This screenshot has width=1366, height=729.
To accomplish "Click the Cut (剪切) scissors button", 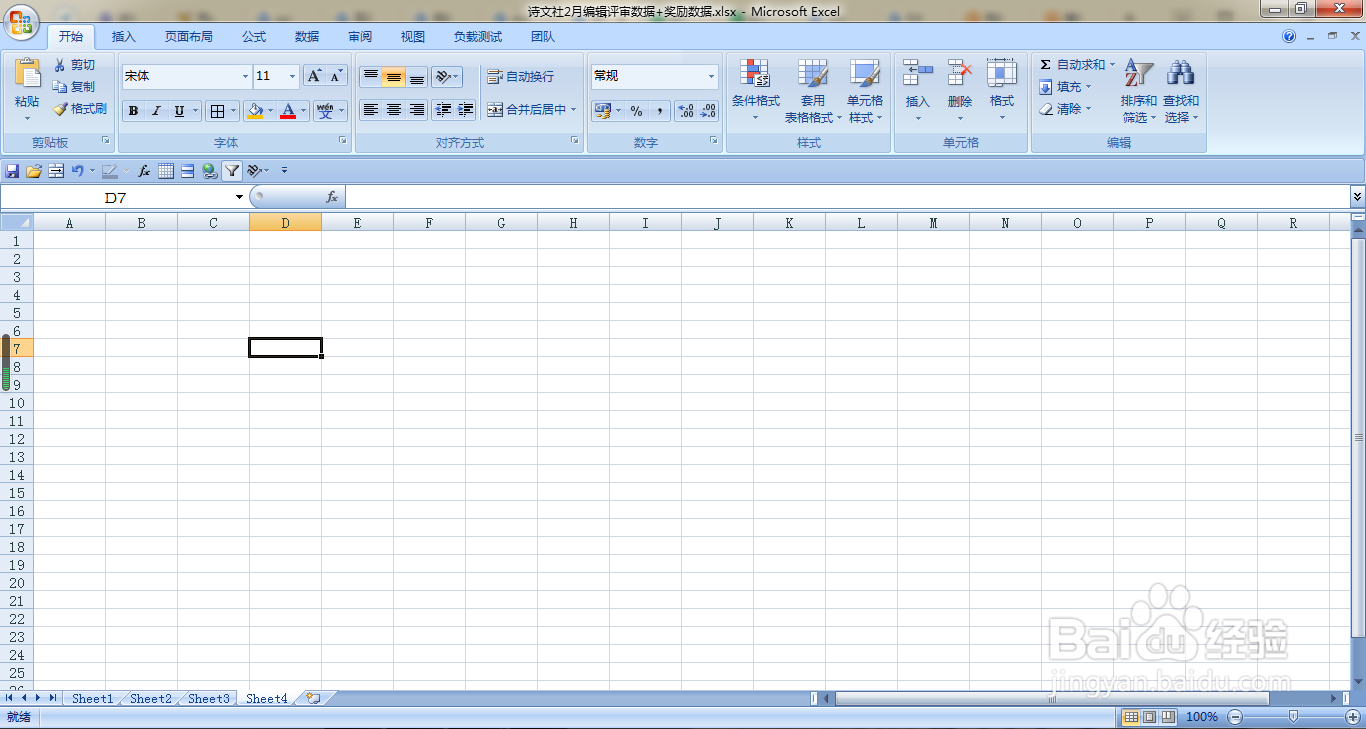I will coord(74,65).
